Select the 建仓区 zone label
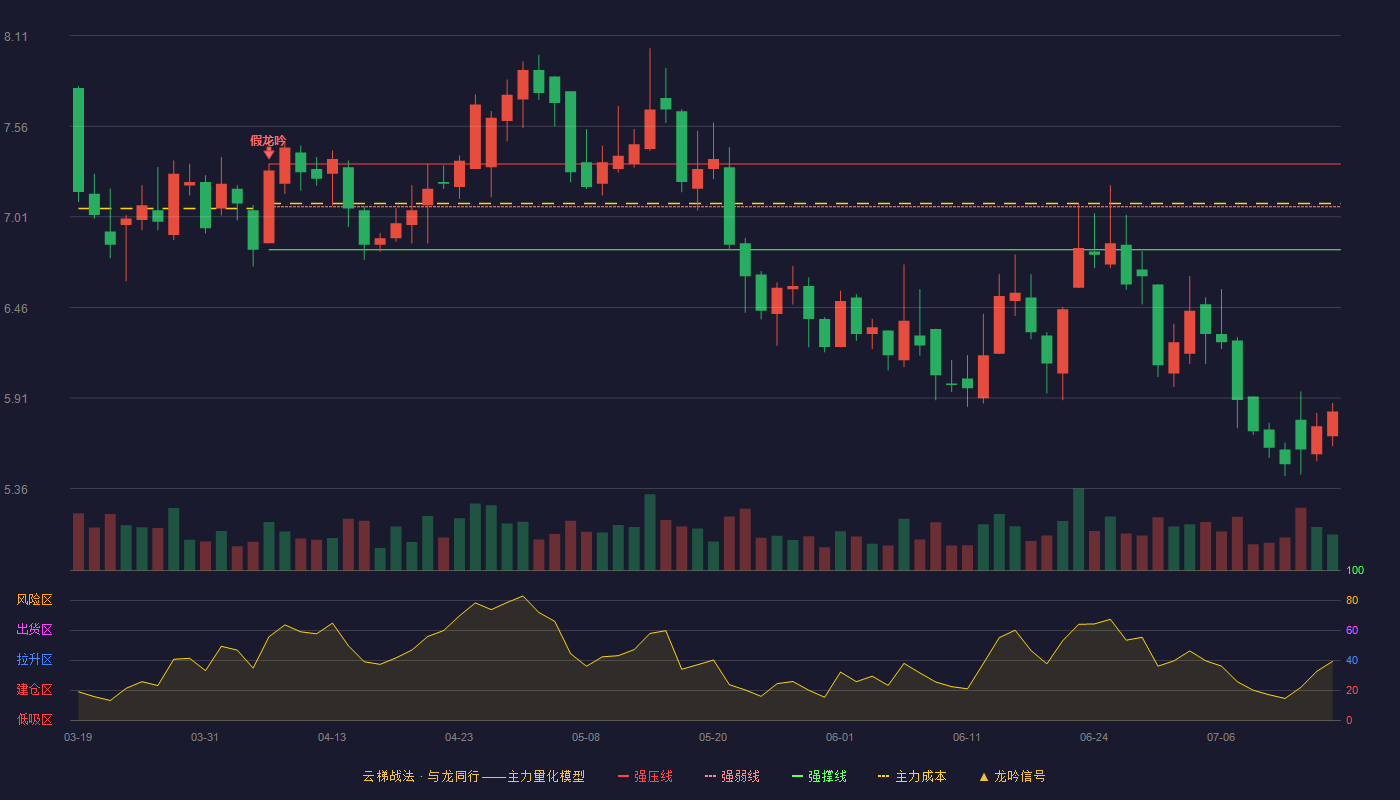 tap(34, 690)
